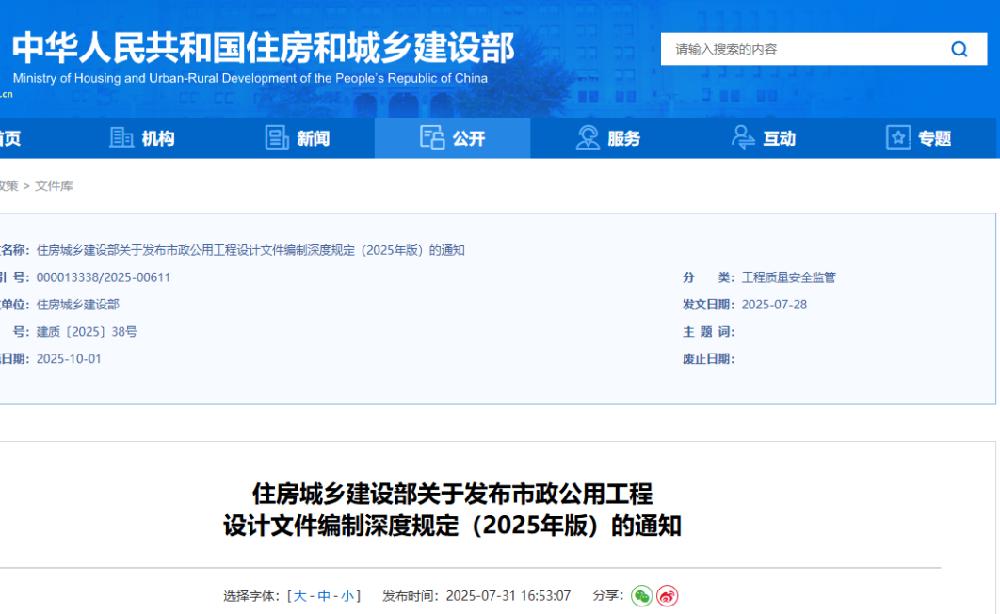This screenshot has width=1000, height=614.
Task: Select large font size 大
Action: pyautogui.click(x=300, y=596)
